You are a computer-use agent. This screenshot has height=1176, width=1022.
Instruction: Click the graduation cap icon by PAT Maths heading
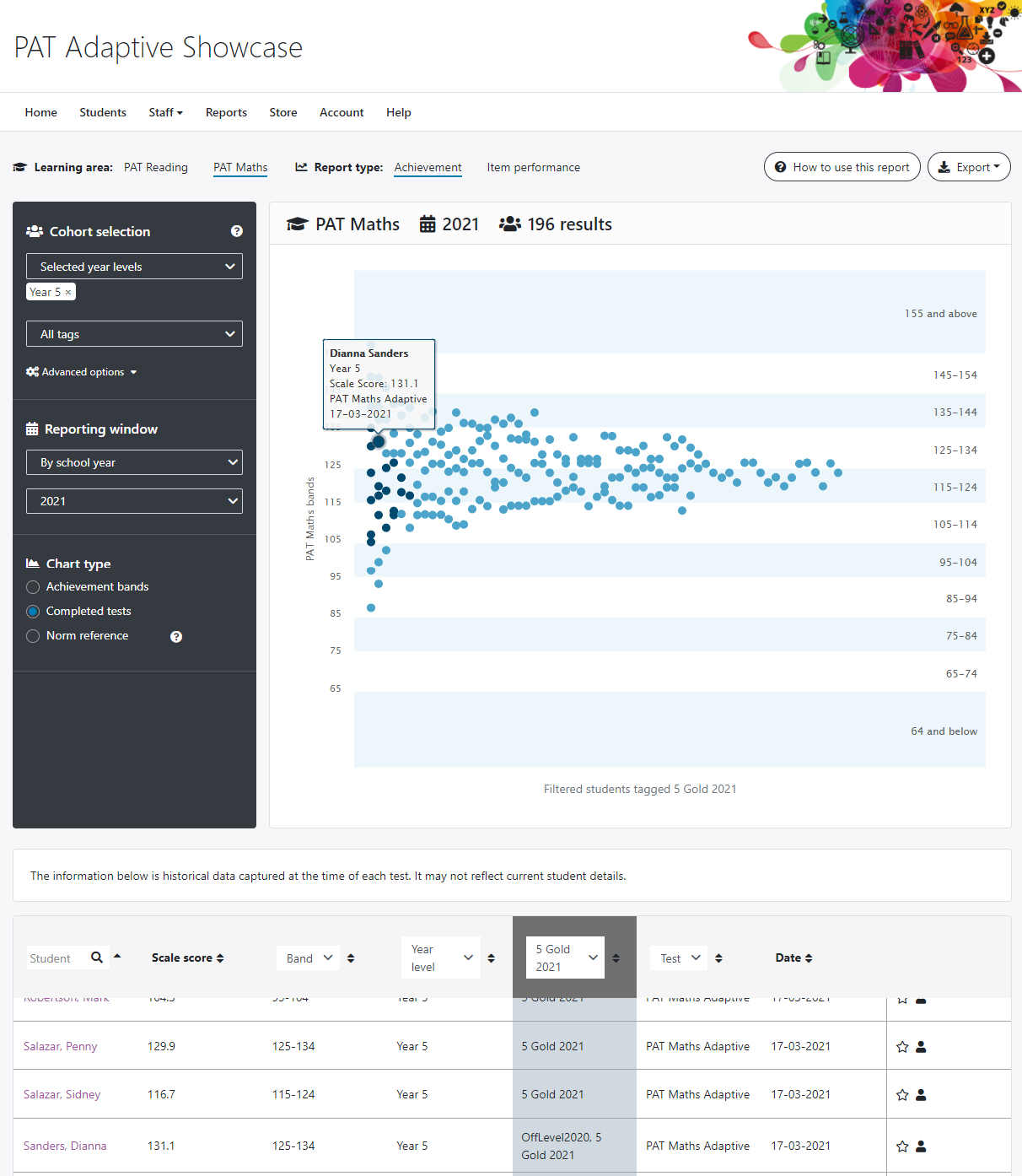click(x=297, y=224)
